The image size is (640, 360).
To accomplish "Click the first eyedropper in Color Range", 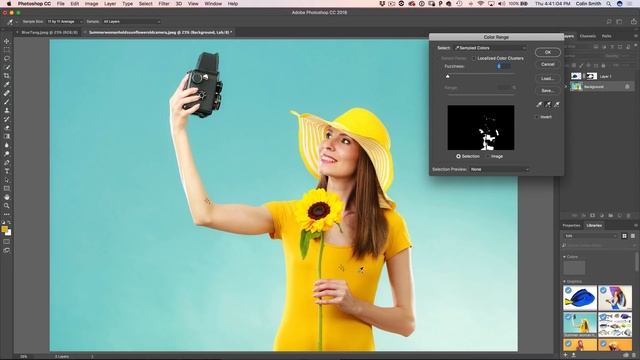I will (539, 104).
